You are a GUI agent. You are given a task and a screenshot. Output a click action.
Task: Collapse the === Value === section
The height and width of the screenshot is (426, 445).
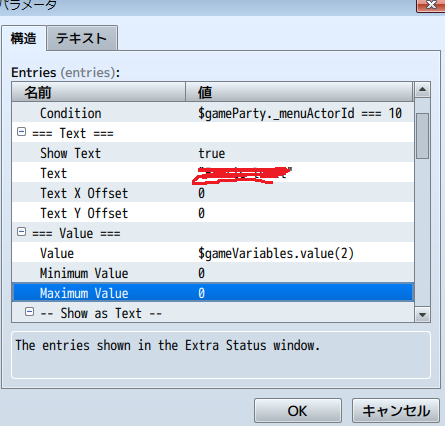tap(21, 232)
